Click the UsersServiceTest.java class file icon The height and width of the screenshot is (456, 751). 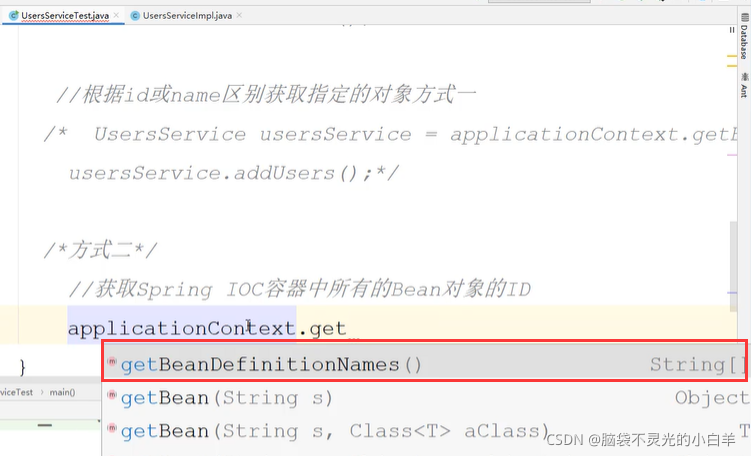coord(13,15)
